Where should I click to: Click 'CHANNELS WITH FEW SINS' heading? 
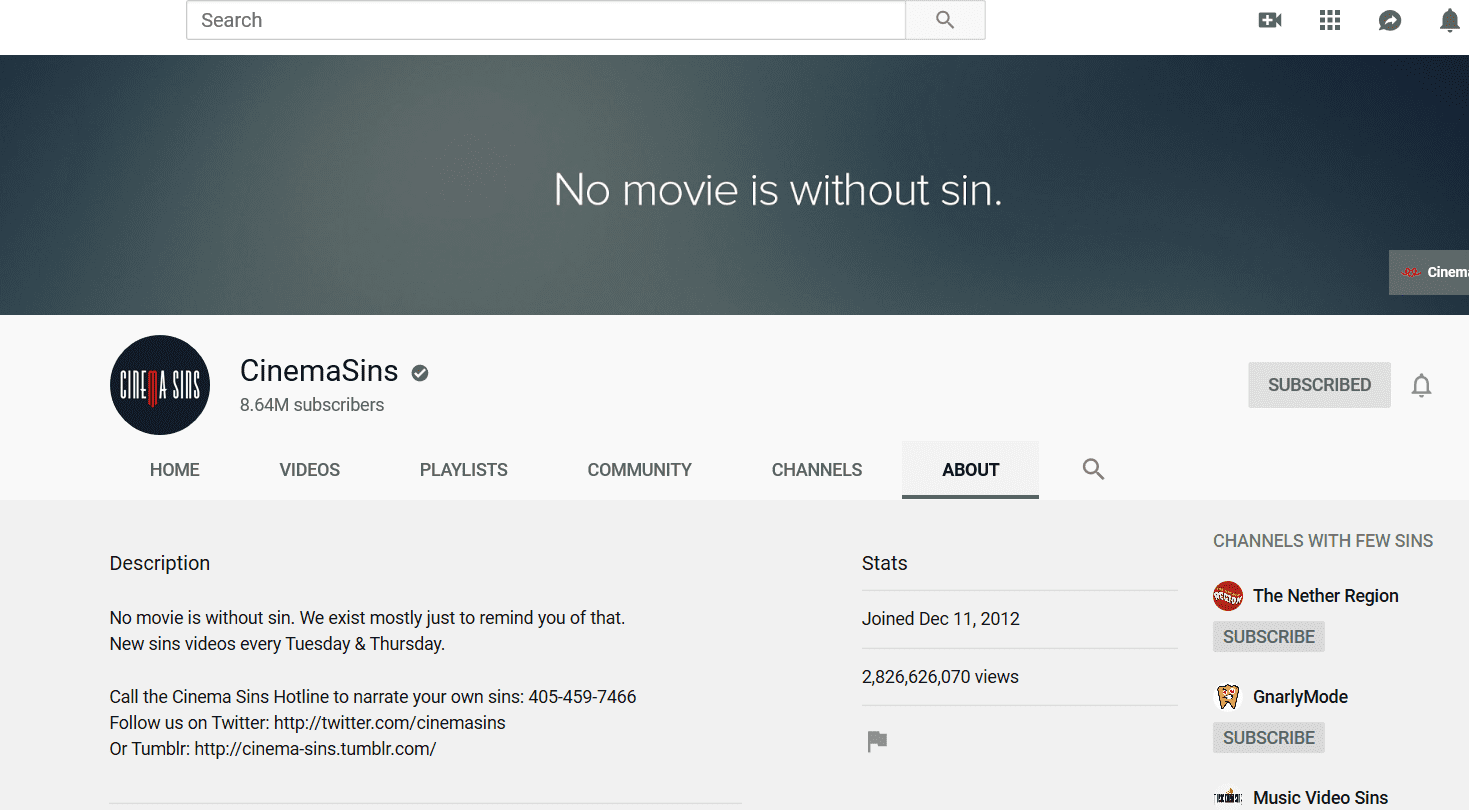(1323, 541)
